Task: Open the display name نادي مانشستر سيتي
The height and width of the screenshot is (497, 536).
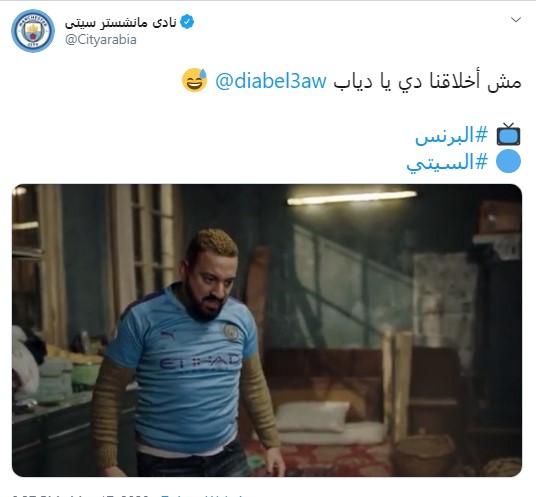Action: point(121,22)
